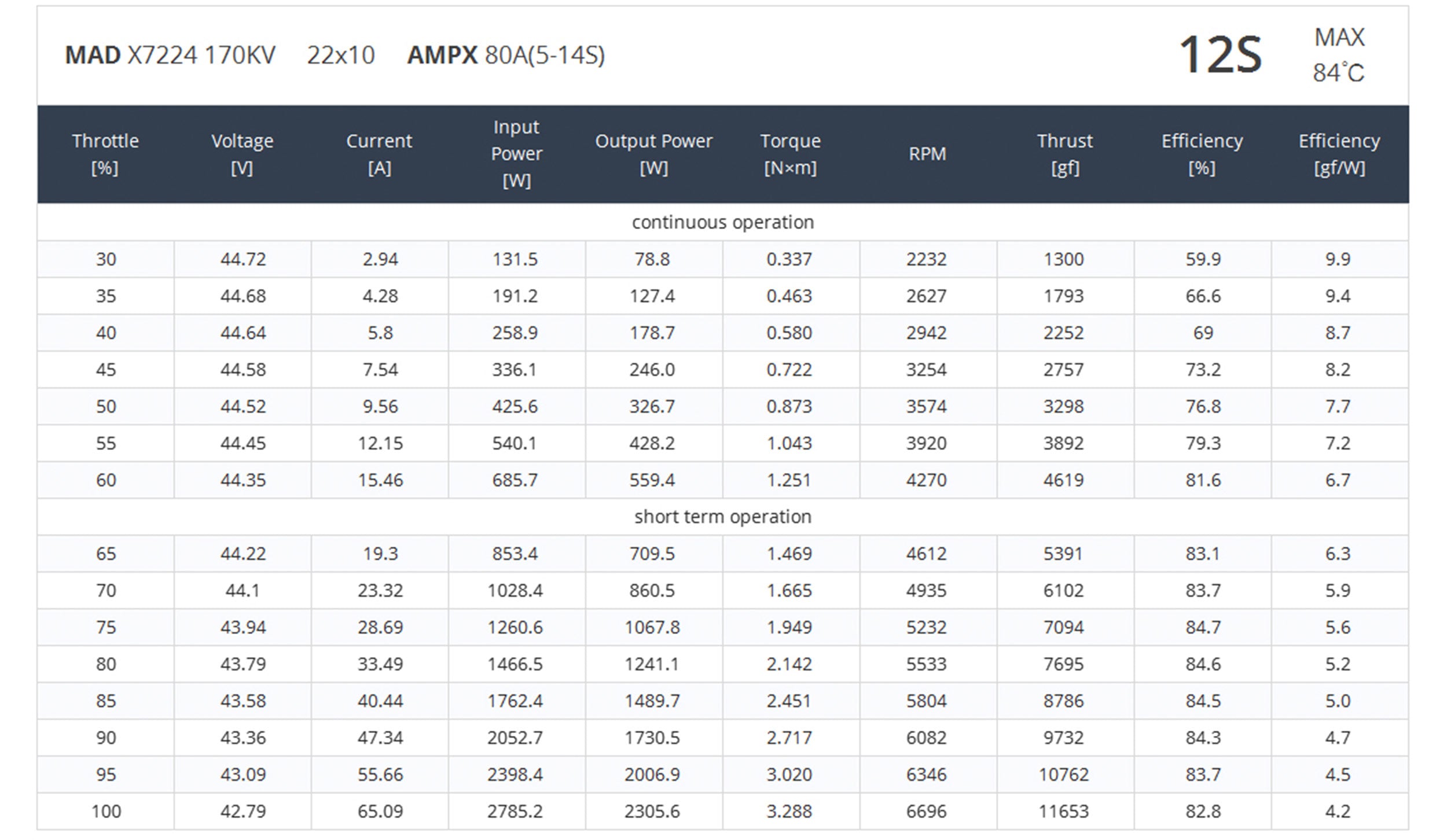Click the Throttle [%] column header
Screen dimensions: 1447x840
point(105,154)
